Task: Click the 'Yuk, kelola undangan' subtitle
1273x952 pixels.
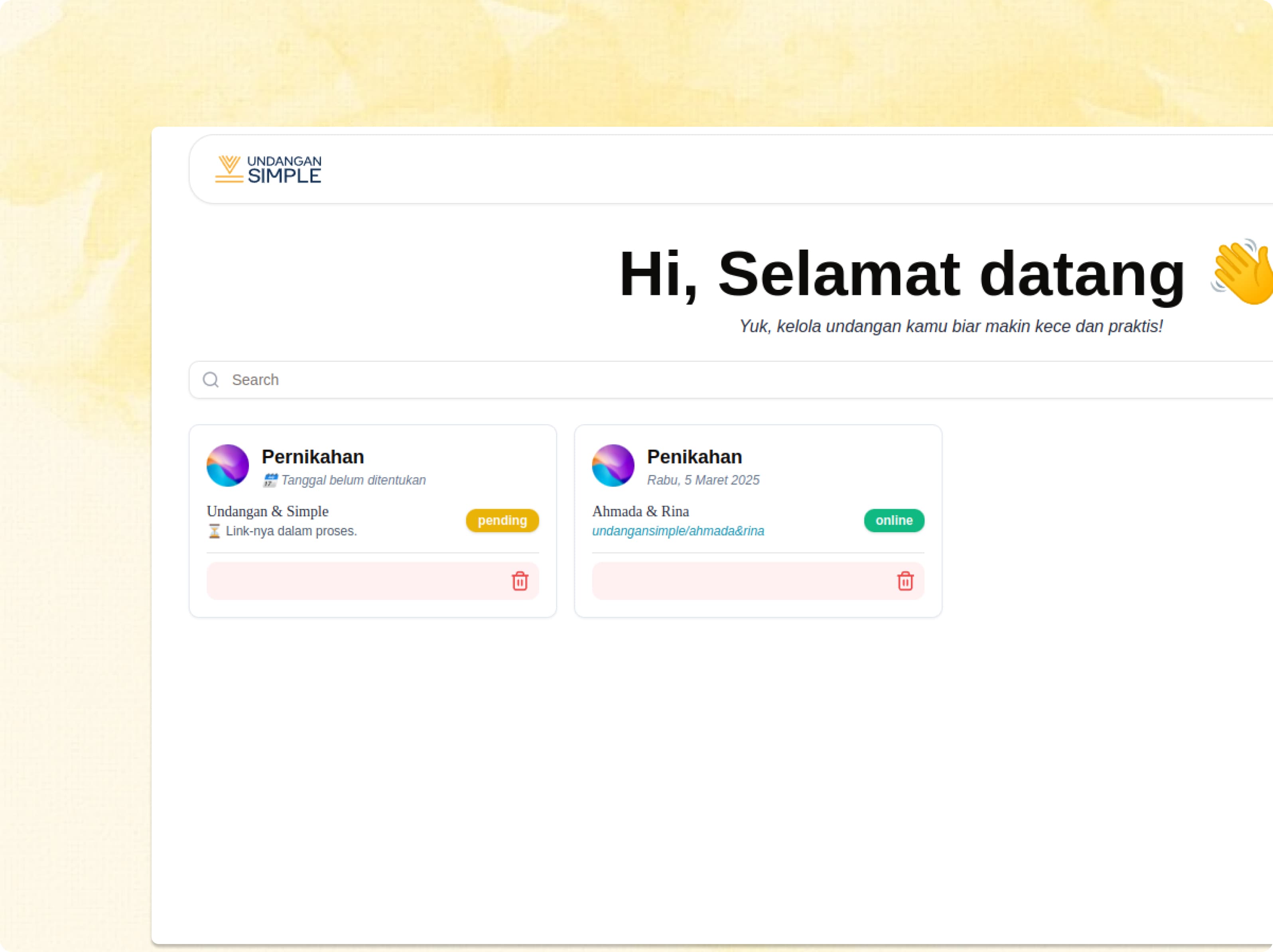Action: pyautogui.click(x=951, y=326)
